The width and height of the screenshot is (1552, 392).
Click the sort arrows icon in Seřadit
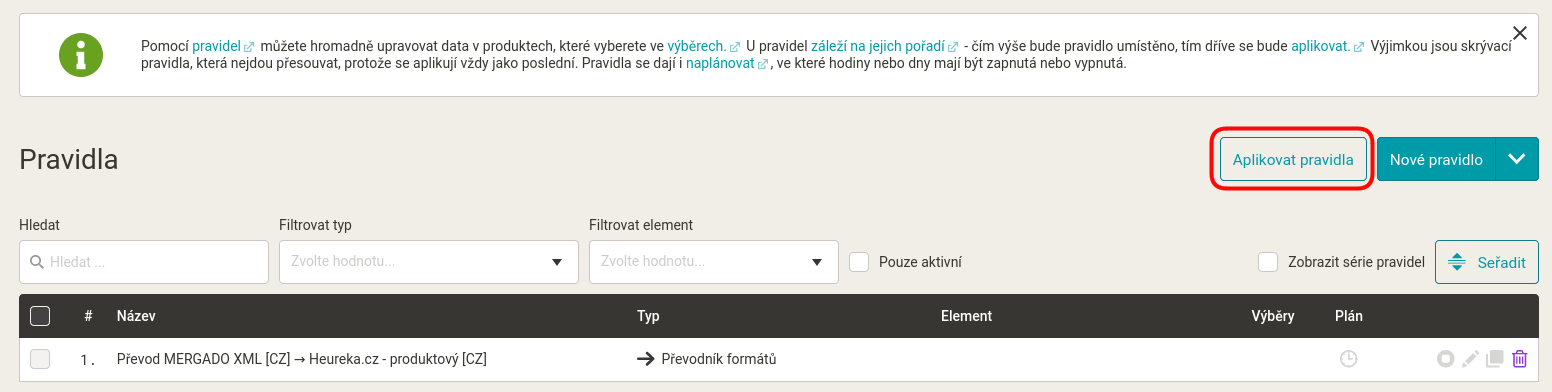click(x=1457, y=262)
